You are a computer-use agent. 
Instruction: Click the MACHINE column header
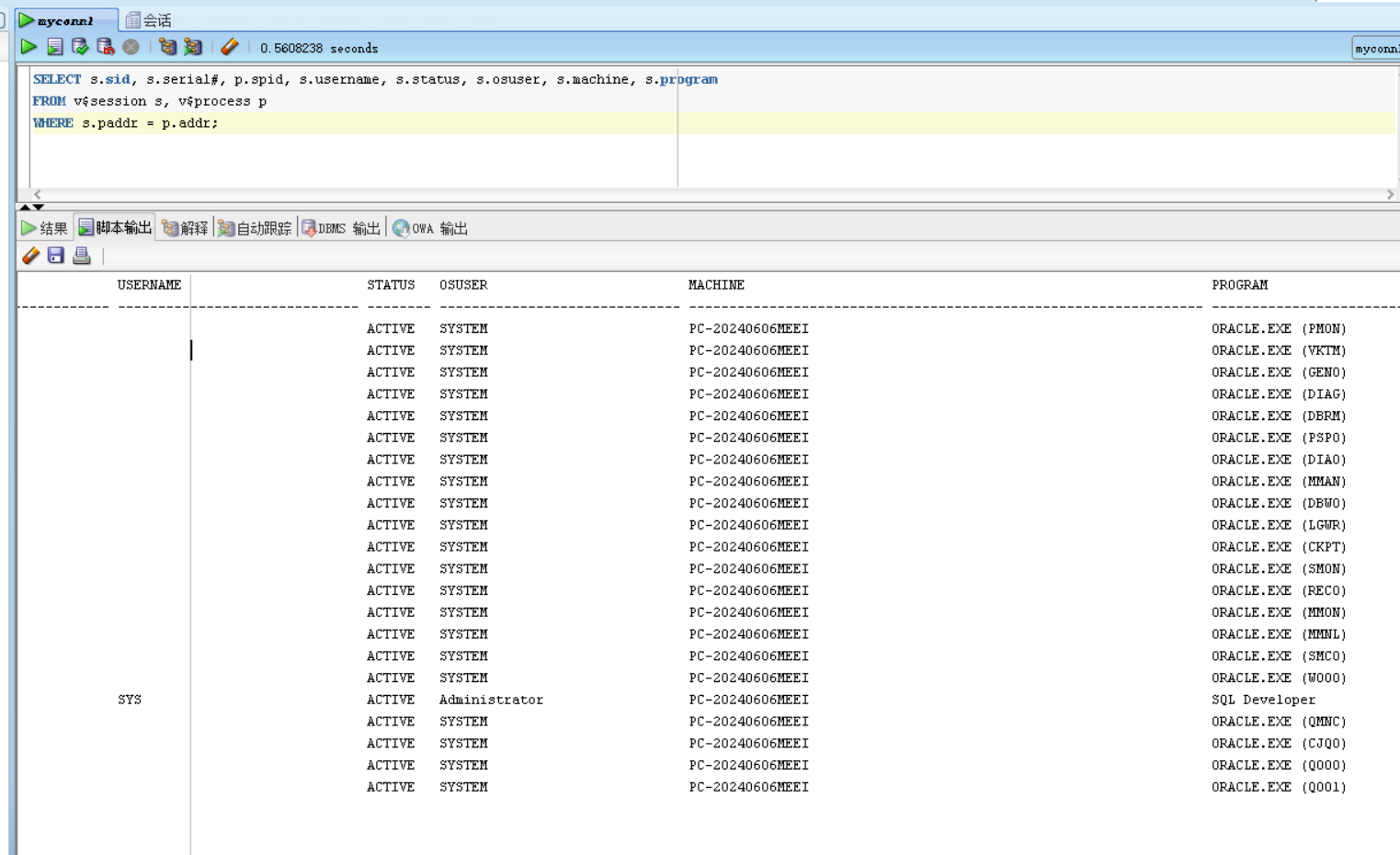coord(716,285)
